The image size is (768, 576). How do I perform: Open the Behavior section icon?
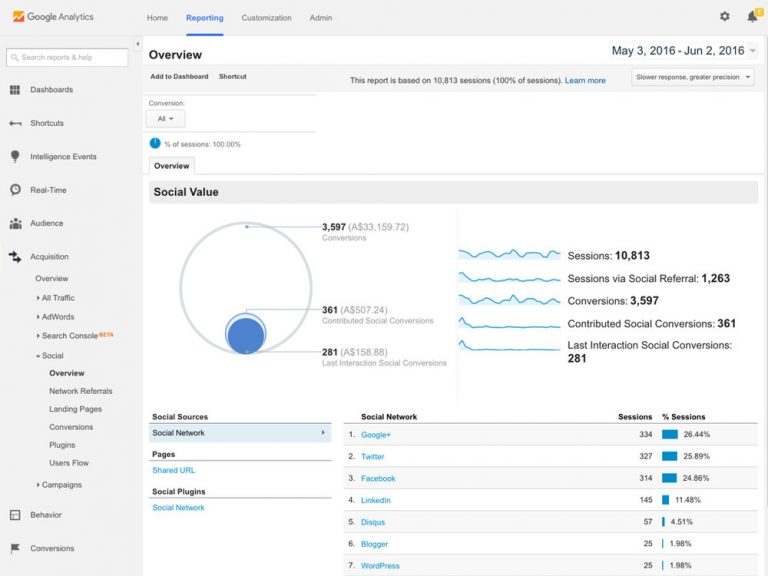[15, 515]
